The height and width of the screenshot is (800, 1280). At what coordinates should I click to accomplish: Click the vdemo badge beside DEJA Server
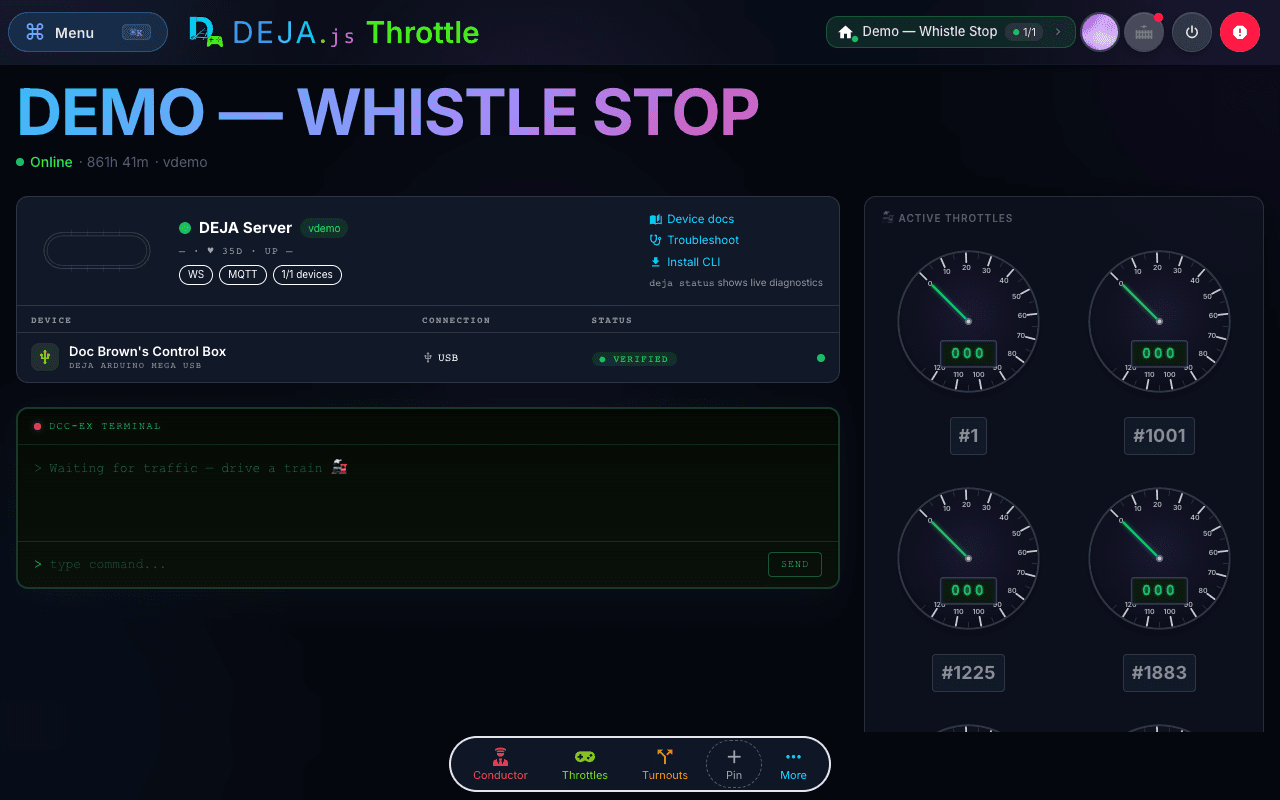pos(324,228)
